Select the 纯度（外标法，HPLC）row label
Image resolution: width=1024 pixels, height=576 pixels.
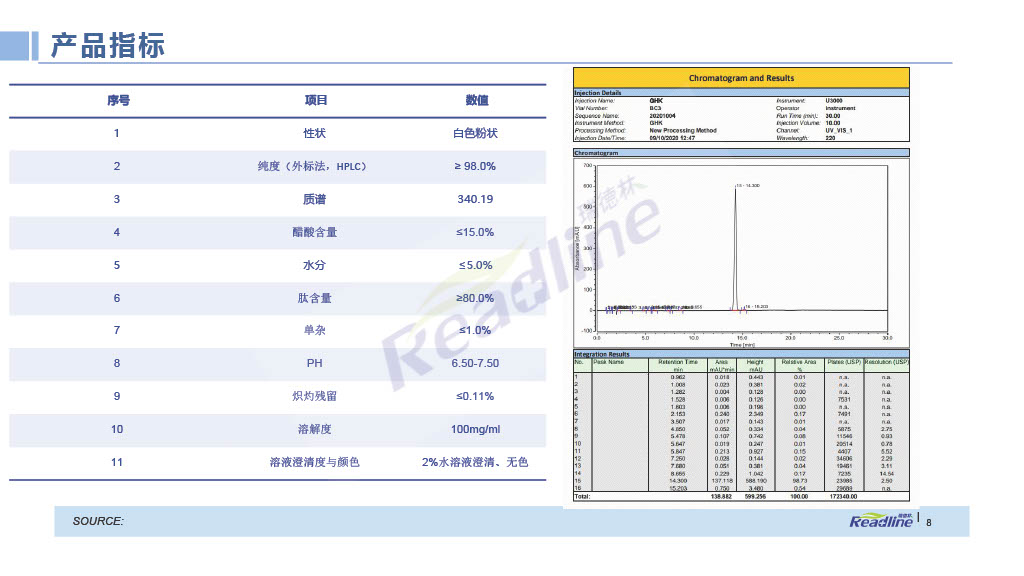(x=311, y=166)
